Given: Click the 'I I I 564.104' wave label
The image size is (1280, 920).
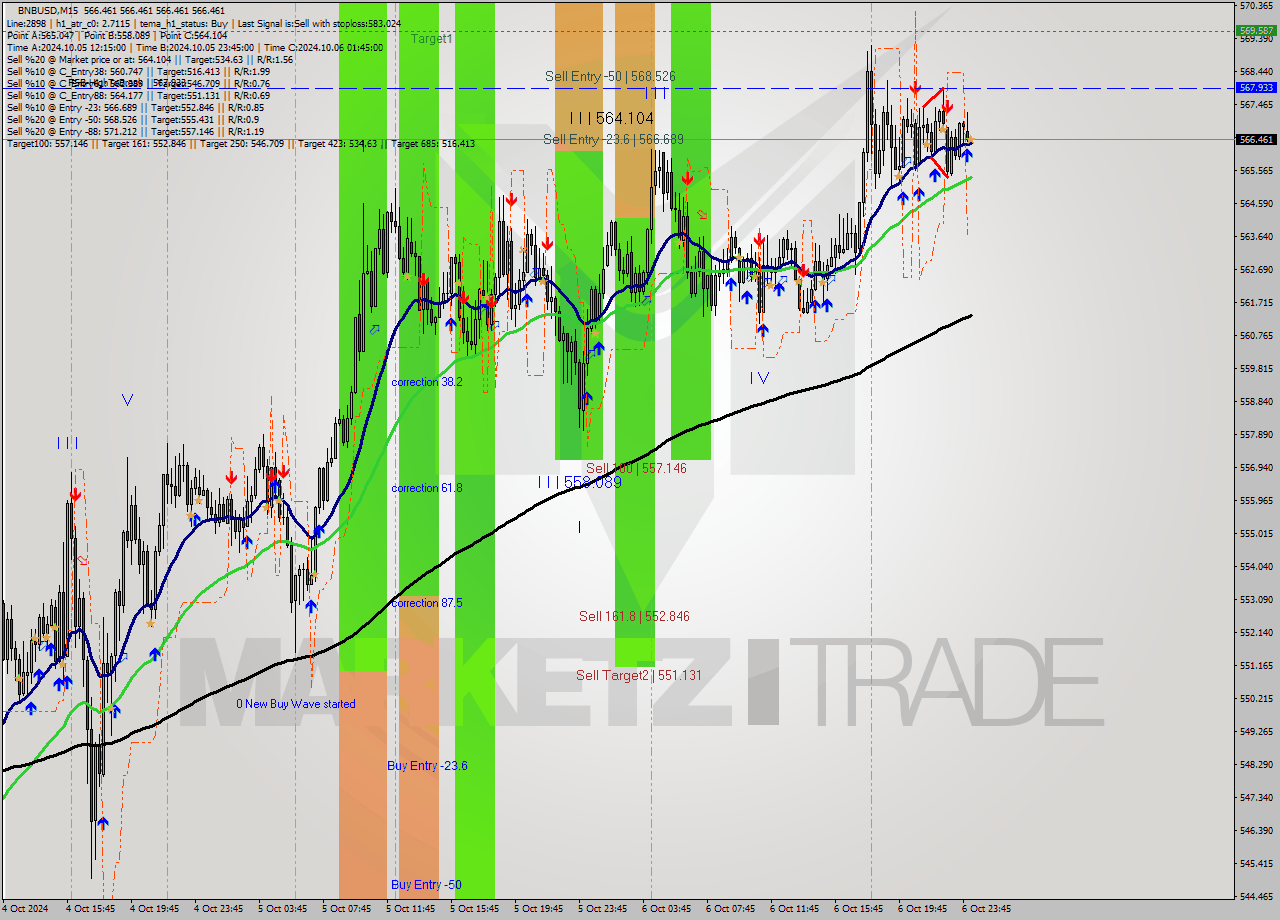Looking at the screenshot, I should point(611,118).
